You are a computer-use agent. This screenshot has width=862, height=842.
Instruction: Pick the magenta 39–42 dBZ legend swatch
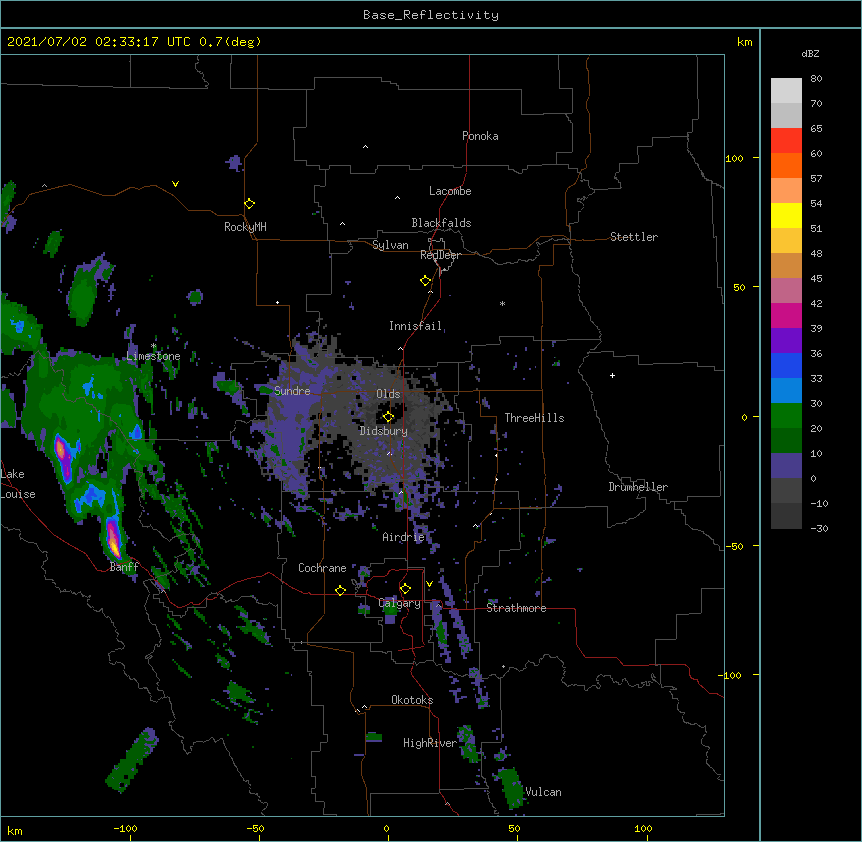pos(786,315)
